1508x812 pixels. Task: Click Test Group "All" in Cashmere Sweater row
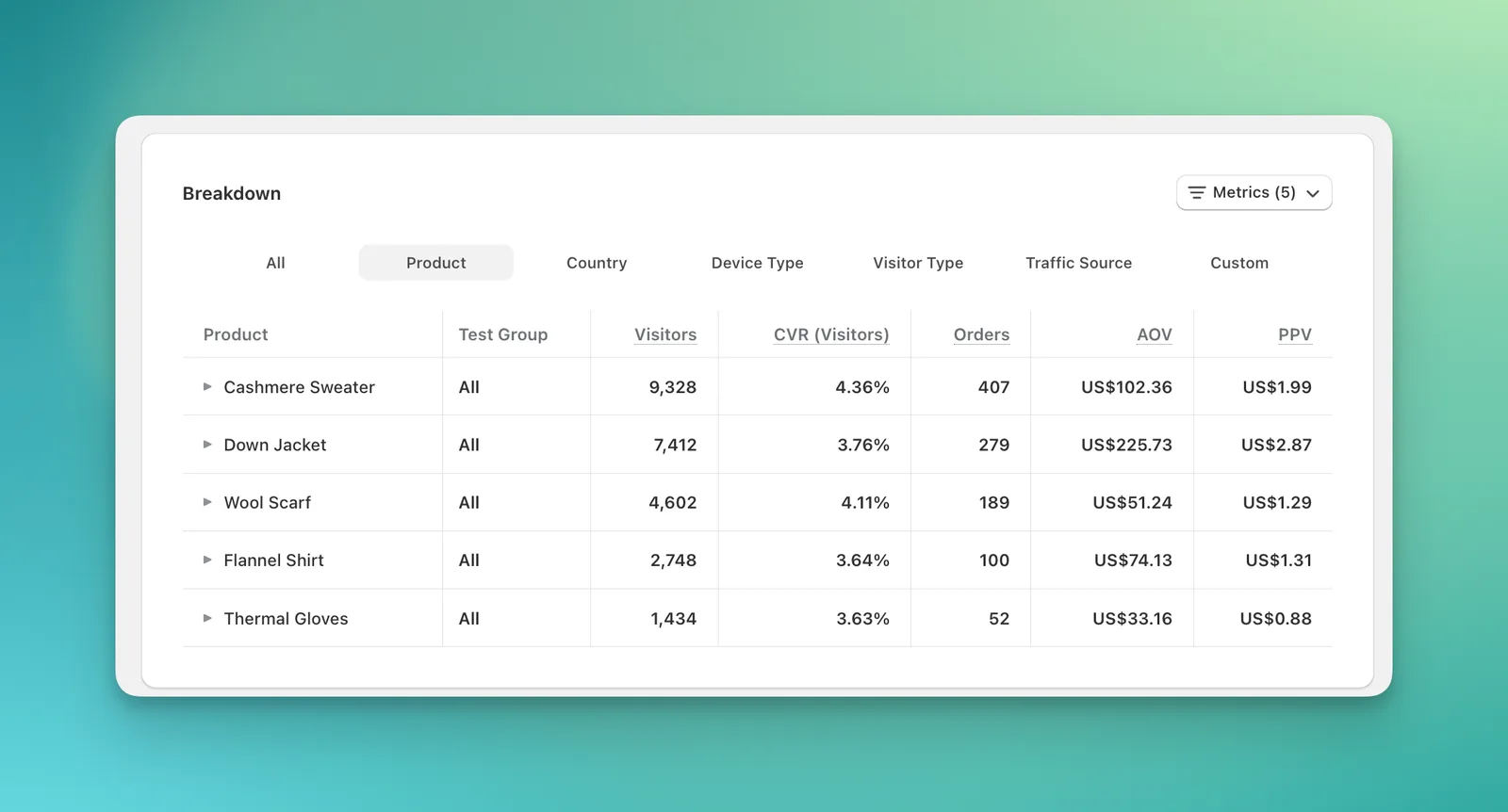click(x=468, y=387)
